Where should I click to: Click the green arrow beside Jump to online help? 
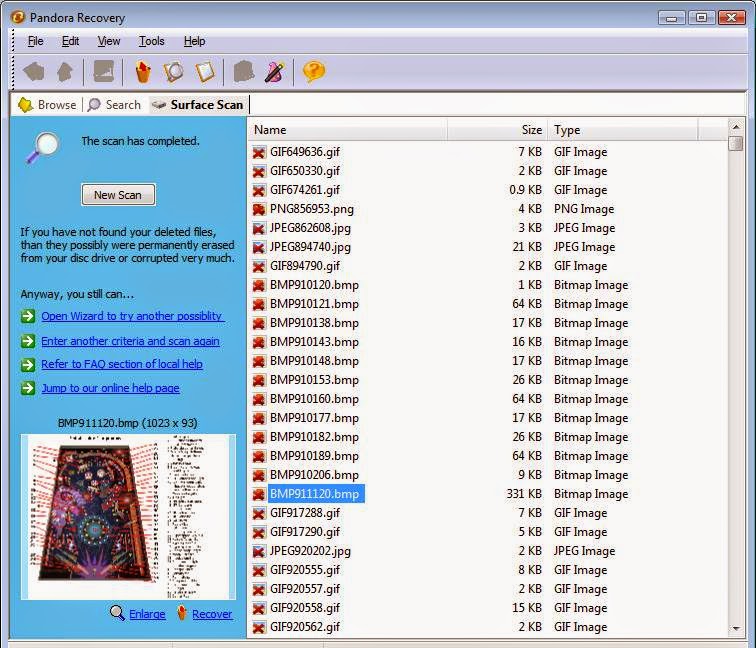(x=28, y=388)
